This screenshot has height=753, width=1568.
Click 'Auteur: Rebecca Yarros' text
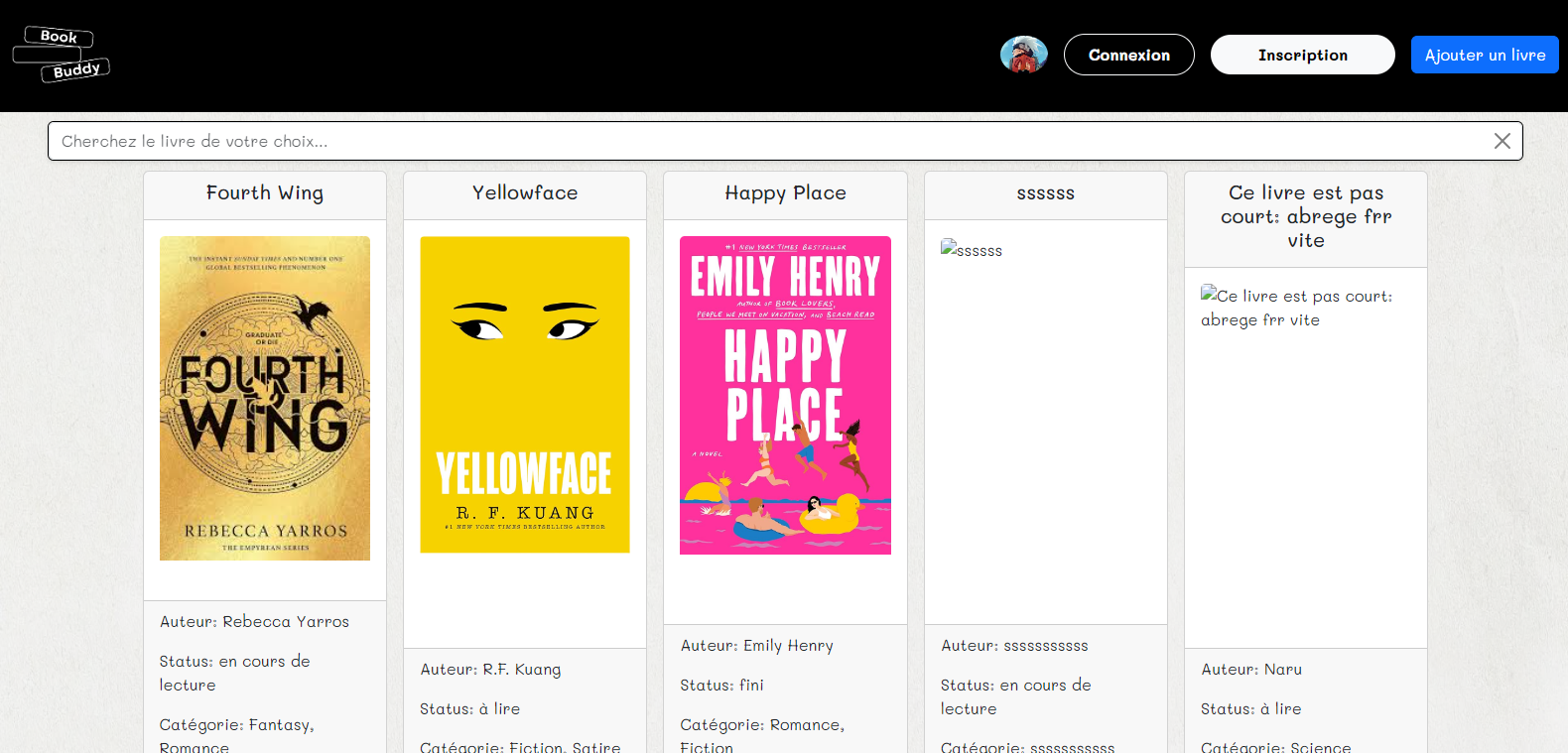pyautogui.click(x=255, y=621)
